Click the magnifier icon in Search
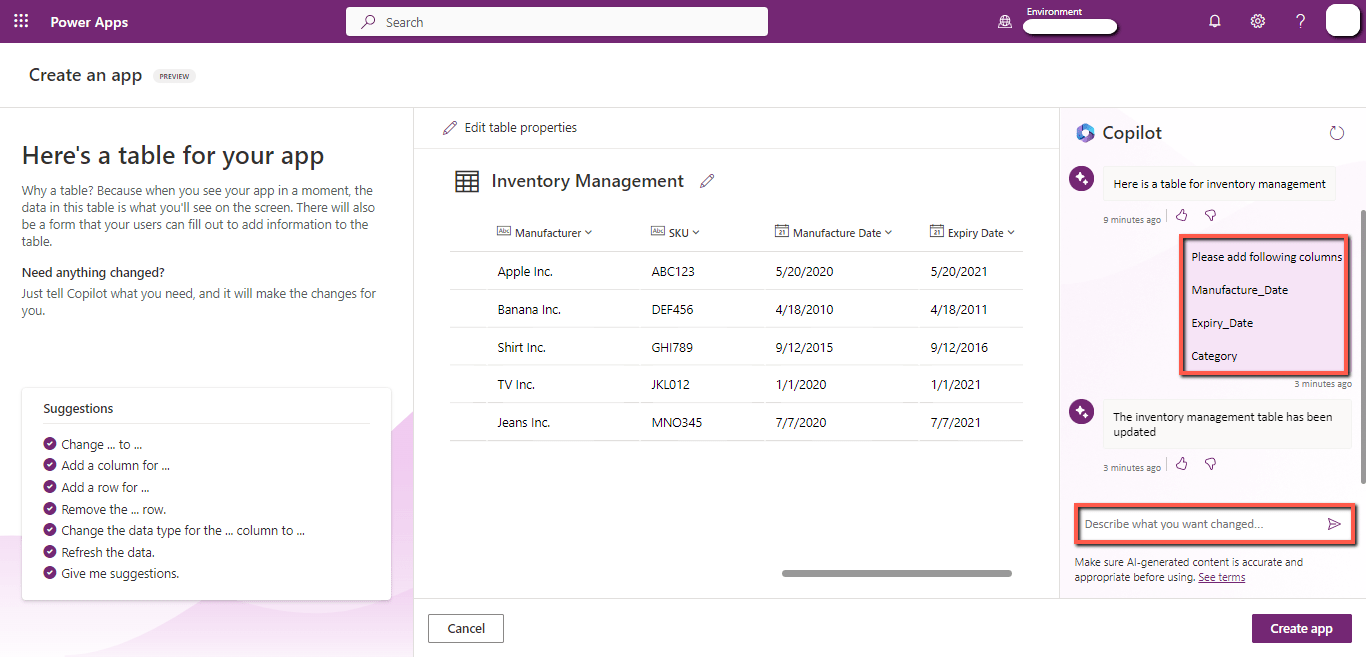Image resolution: width=1366 pixels, height=657 pixels. [368, 21]
